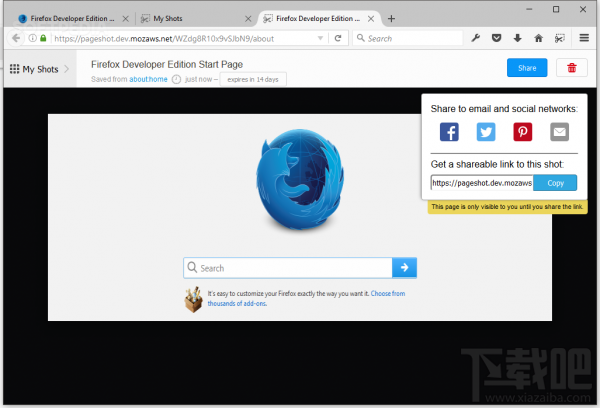This screenshot has height=408, width=600.
Task: Share shot via Facebook icon
Action: pyautogui.click(x=449, y=132)
